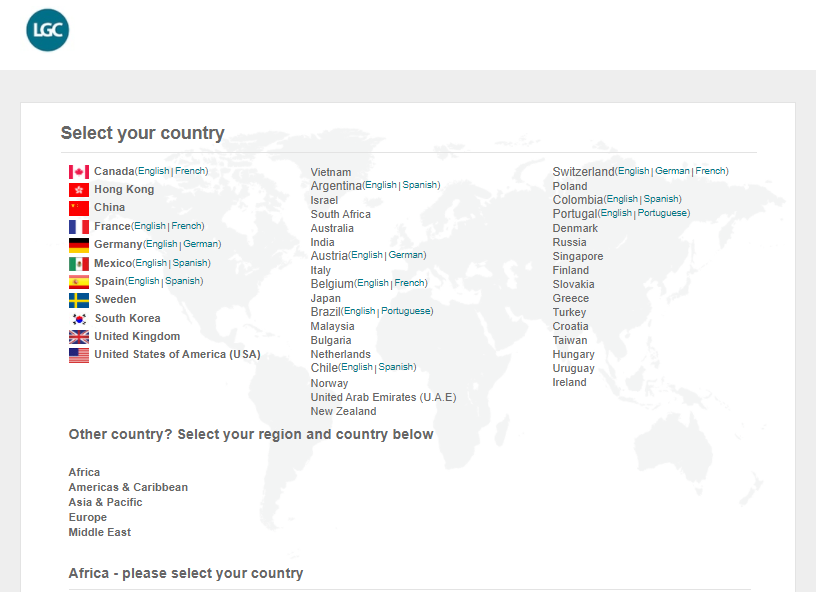Open the Japan country link
This screenshot has height=592, width=816.
pos(326,299)
